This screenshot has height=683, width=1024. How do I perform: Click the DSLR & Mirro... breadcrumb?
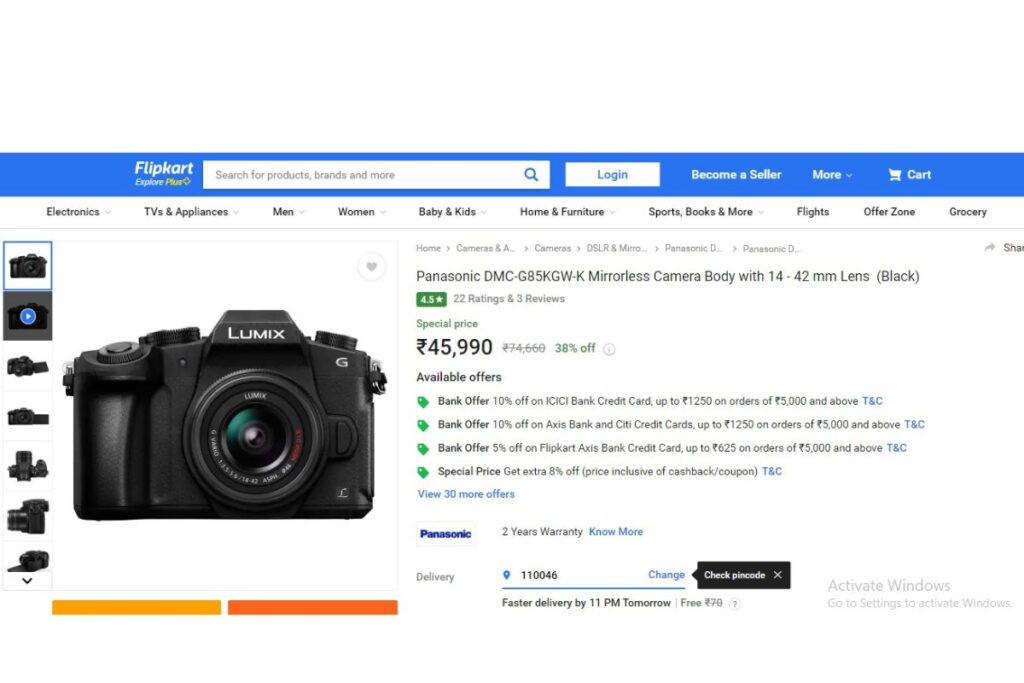[x=616, y=249]
